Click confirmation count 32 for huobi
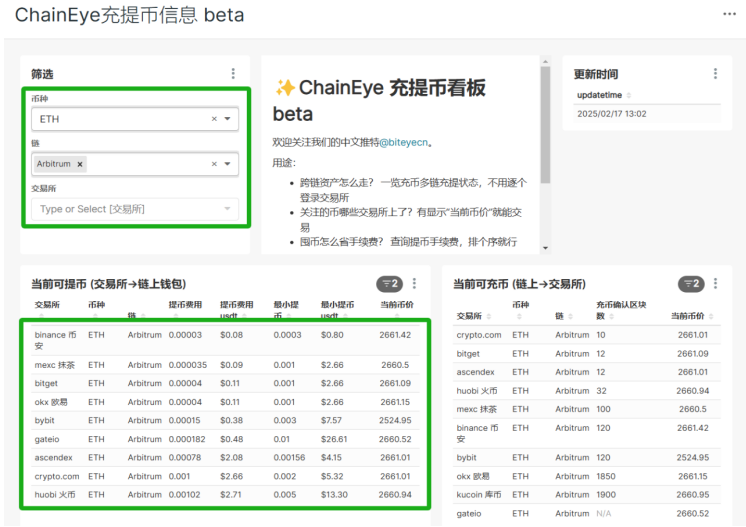 point(601,391)
